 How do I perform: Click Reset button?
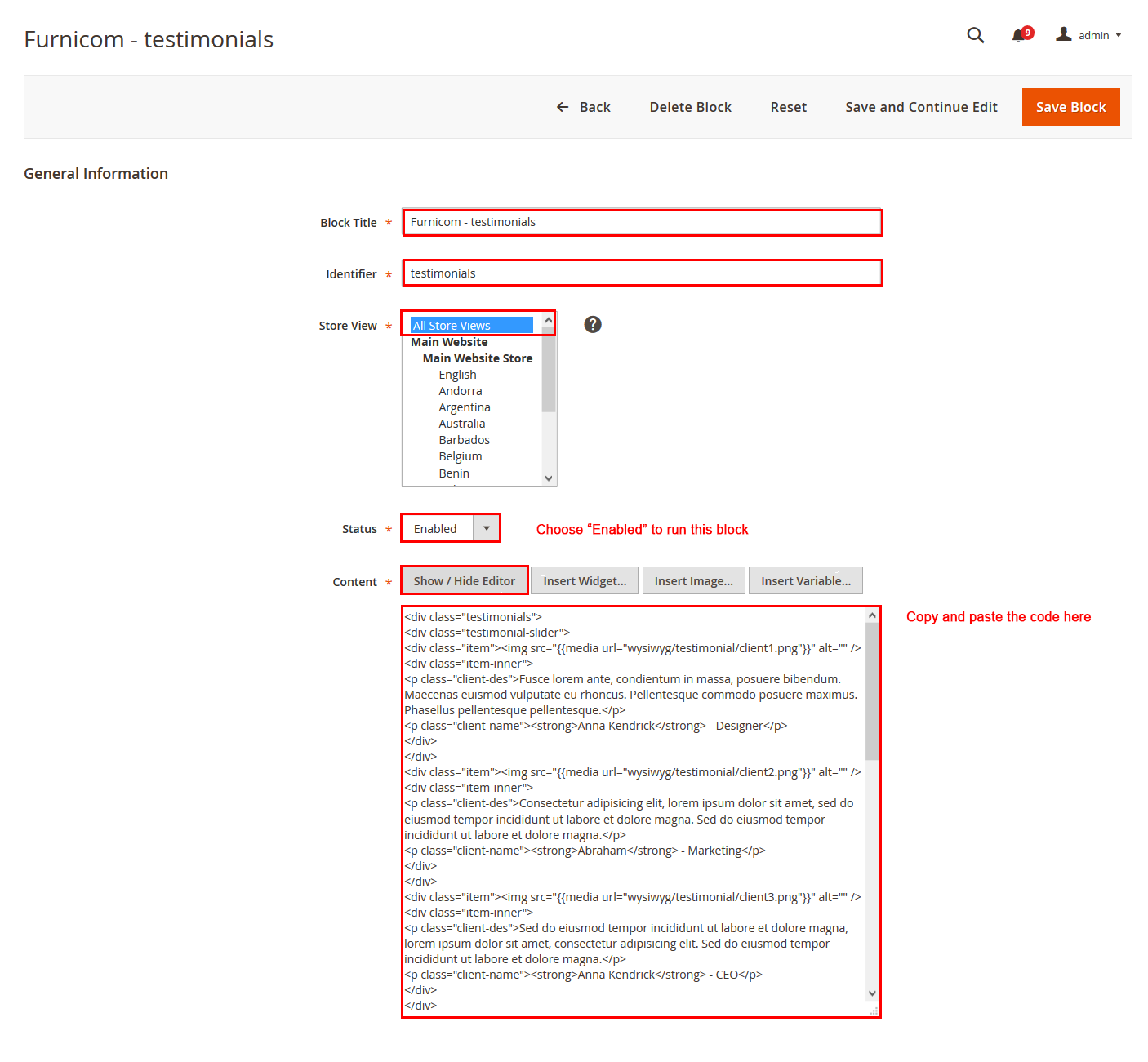tap(788, 107)
